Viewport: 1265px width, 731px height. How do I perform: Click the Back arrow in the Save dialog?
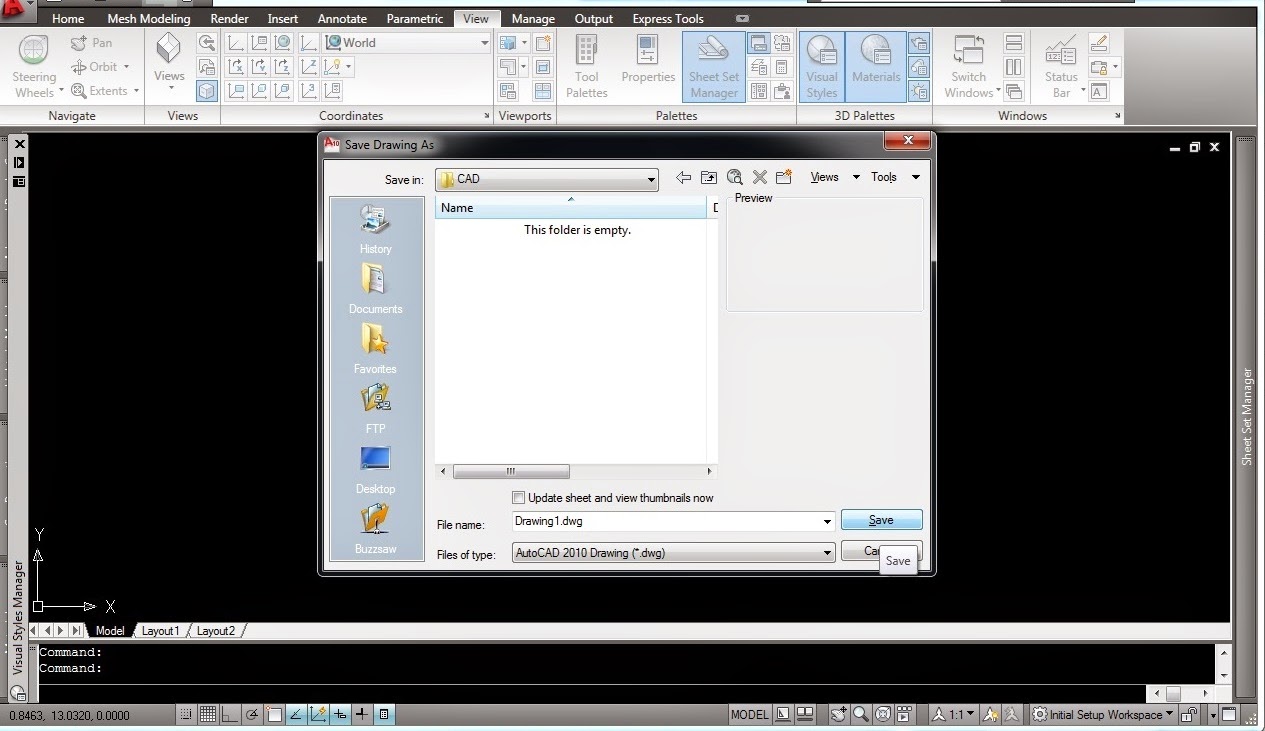[684, 177]
